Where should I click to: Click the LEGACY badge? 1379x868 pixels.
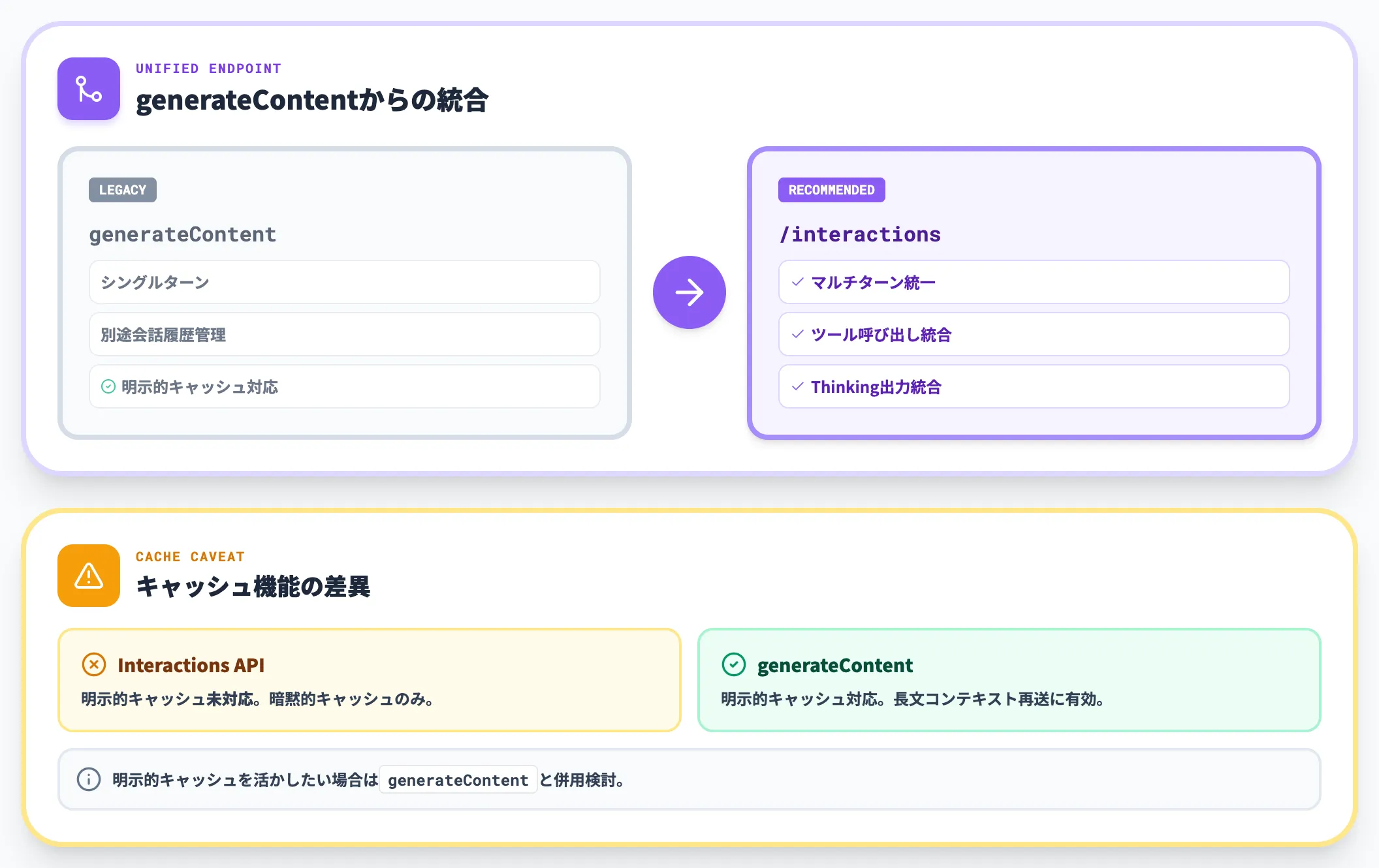(123, 190)
